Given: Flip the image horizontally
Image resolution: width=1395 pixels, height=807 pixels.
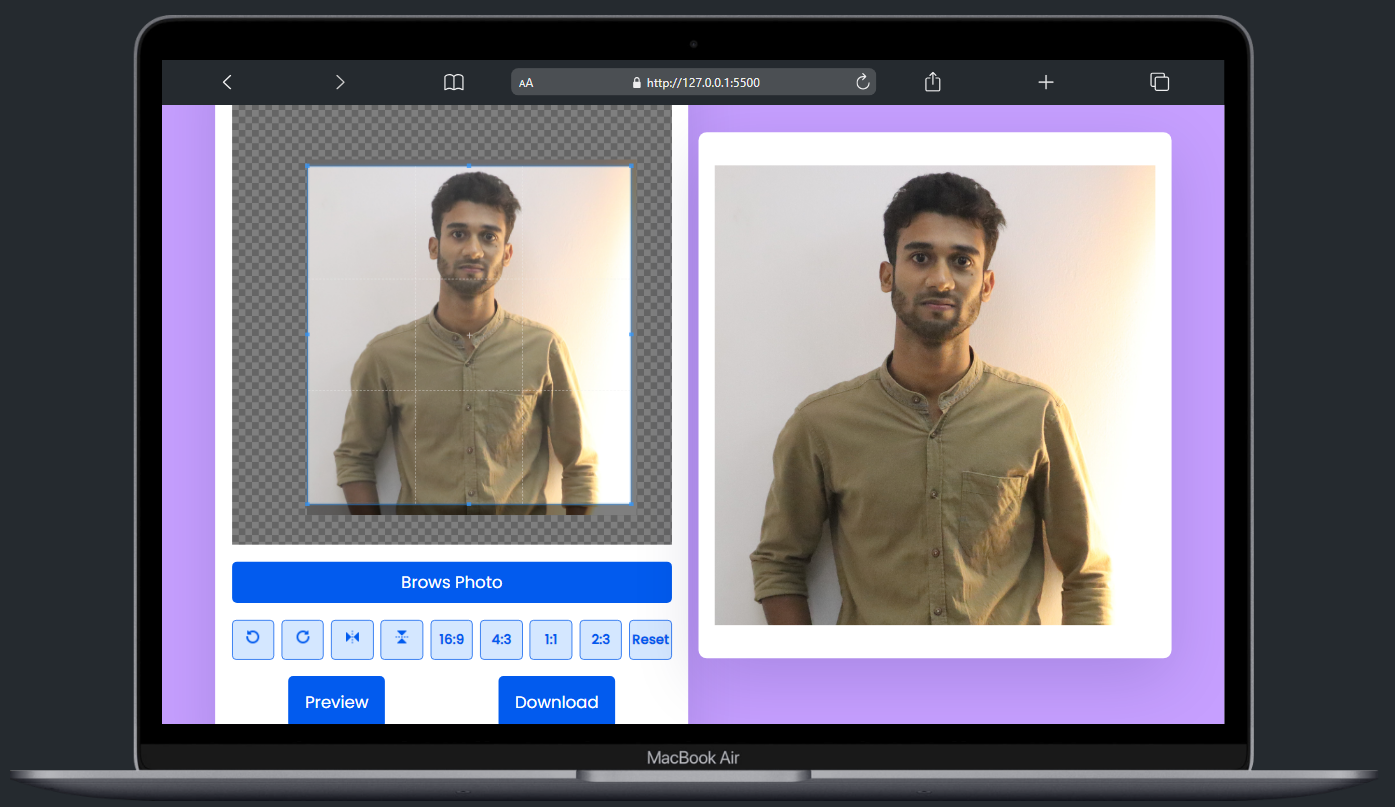Looking at the screenshot, I should pos(352,639).
